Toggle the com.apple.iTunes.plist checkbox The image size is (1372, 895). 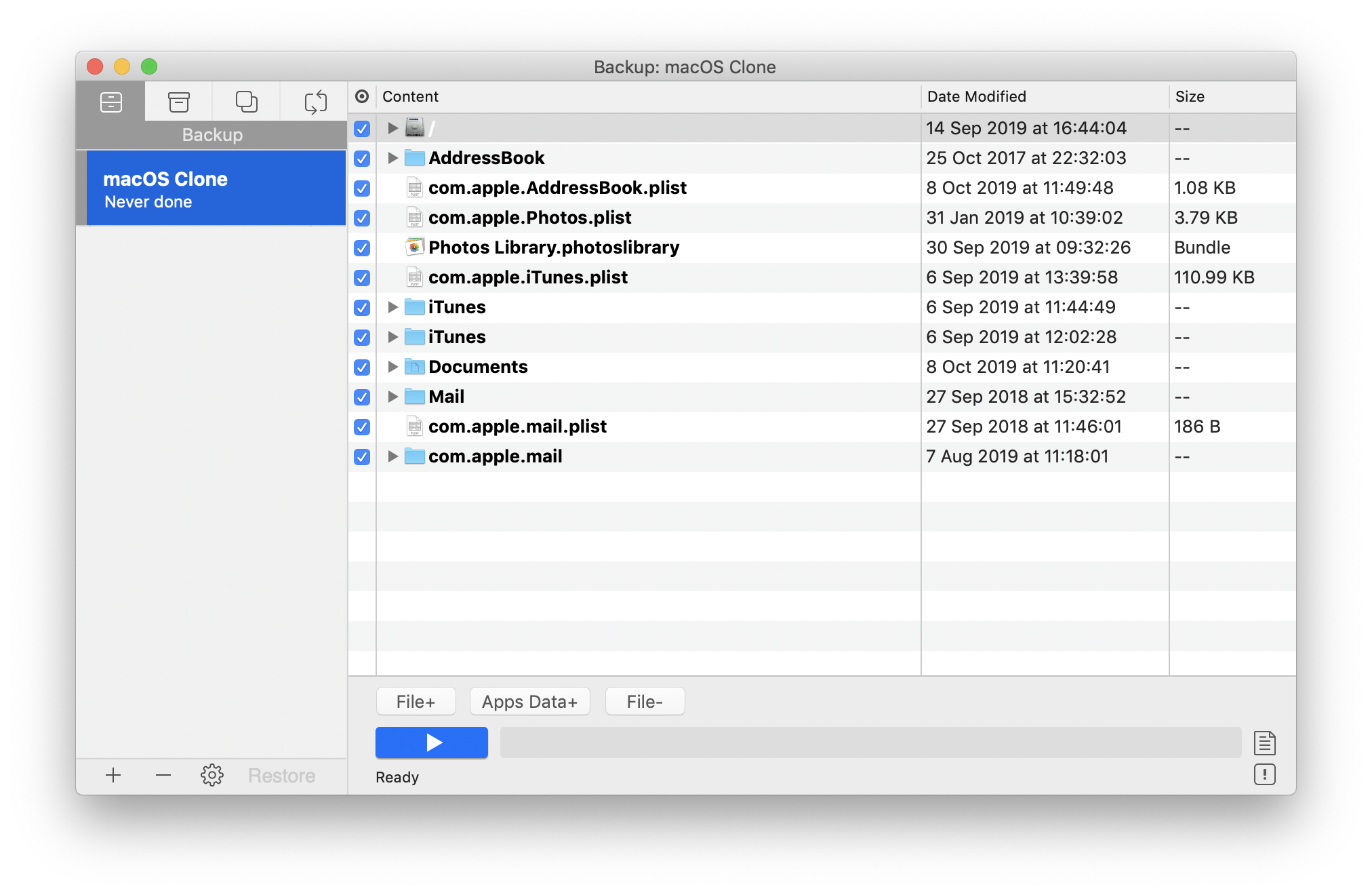click(362, 277)
